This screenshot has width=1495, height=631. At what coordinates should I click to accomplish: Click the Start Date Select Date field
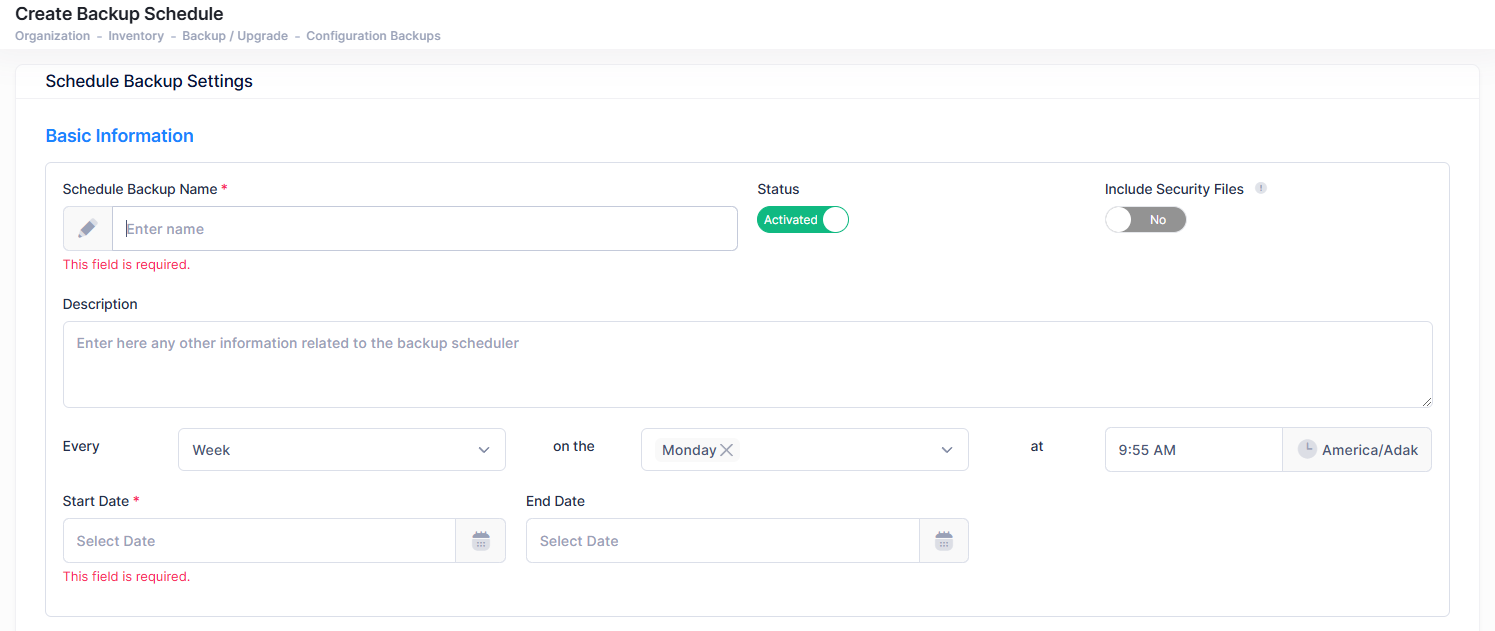coord(259,541)
